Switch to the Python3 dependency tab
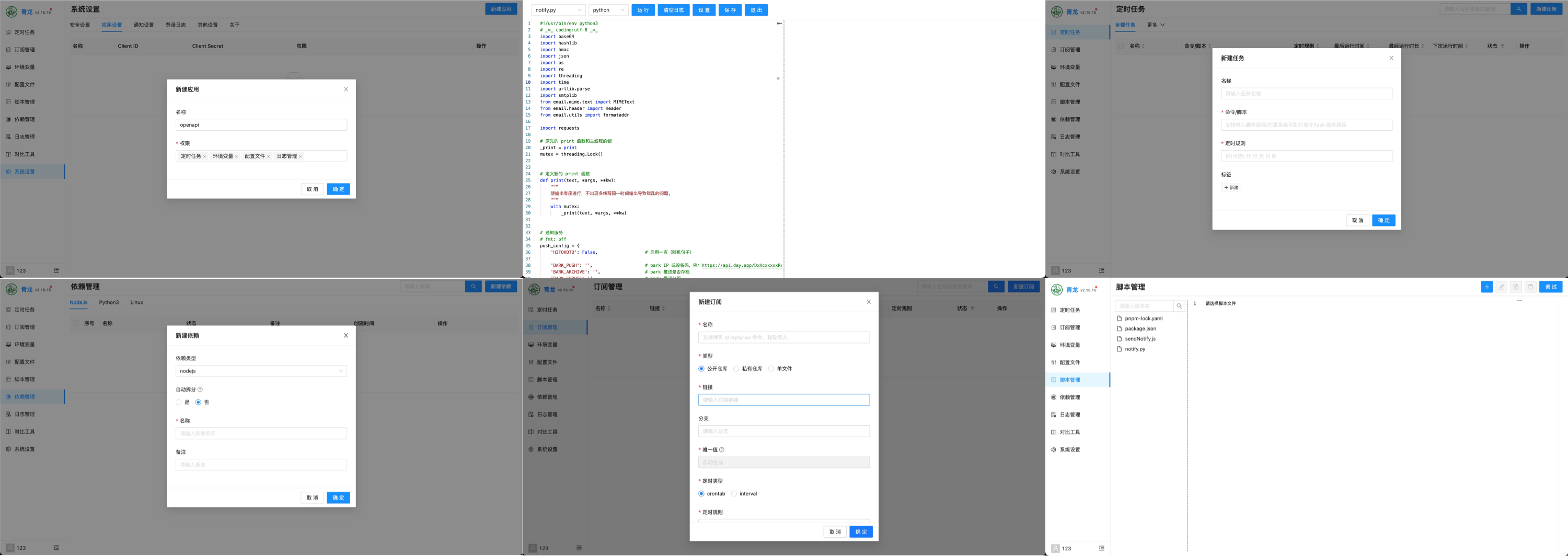Image resolution: width=1568 pixels, height=556 pixels. pyautogui.click(x=109, y=303)
